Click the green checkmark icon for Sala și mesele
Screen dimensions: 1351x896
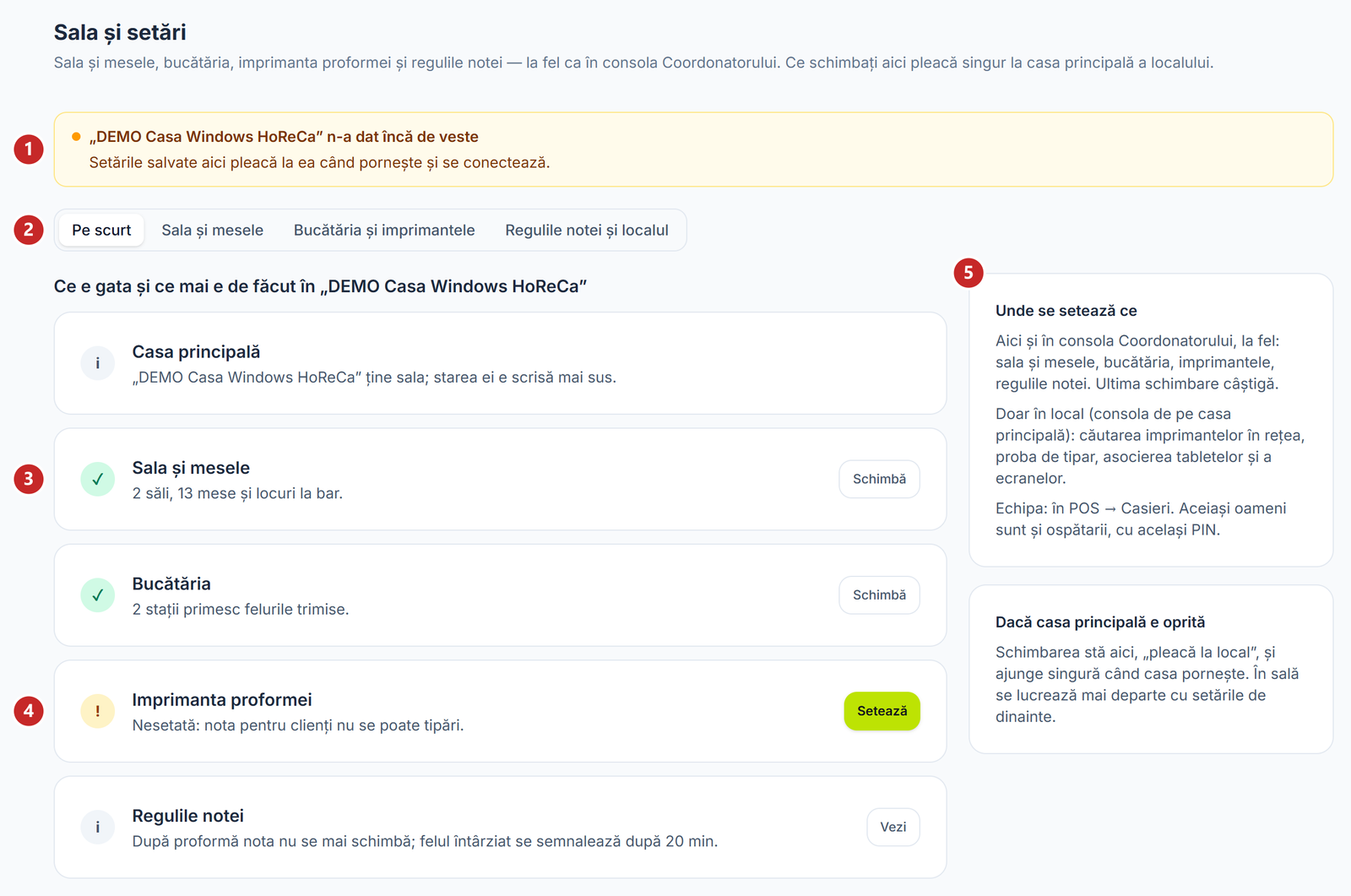coord(98,479)
